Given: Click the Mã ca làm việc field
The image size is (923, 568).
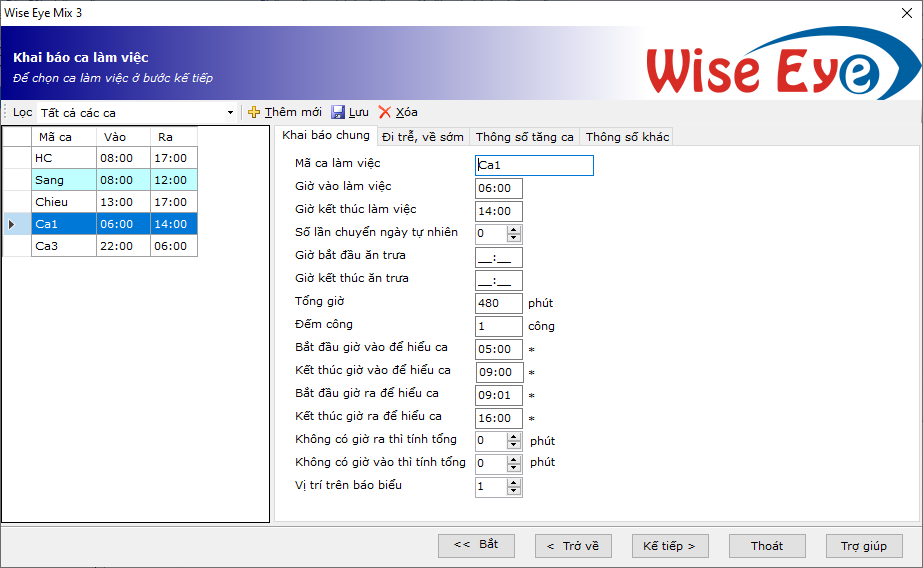Looking at the screenshot, I should pyautogui.click(x=534, y=166).
